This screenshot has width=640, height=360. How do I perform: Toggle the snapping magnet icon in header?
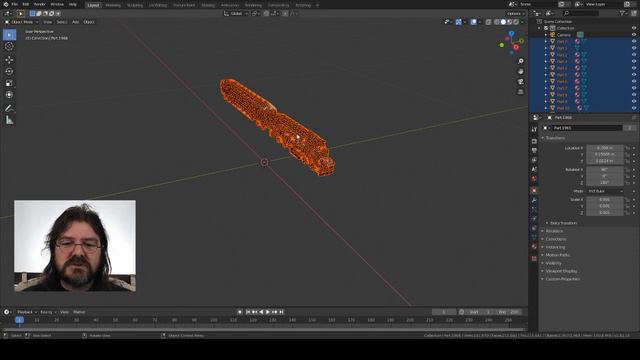[266, 13]
